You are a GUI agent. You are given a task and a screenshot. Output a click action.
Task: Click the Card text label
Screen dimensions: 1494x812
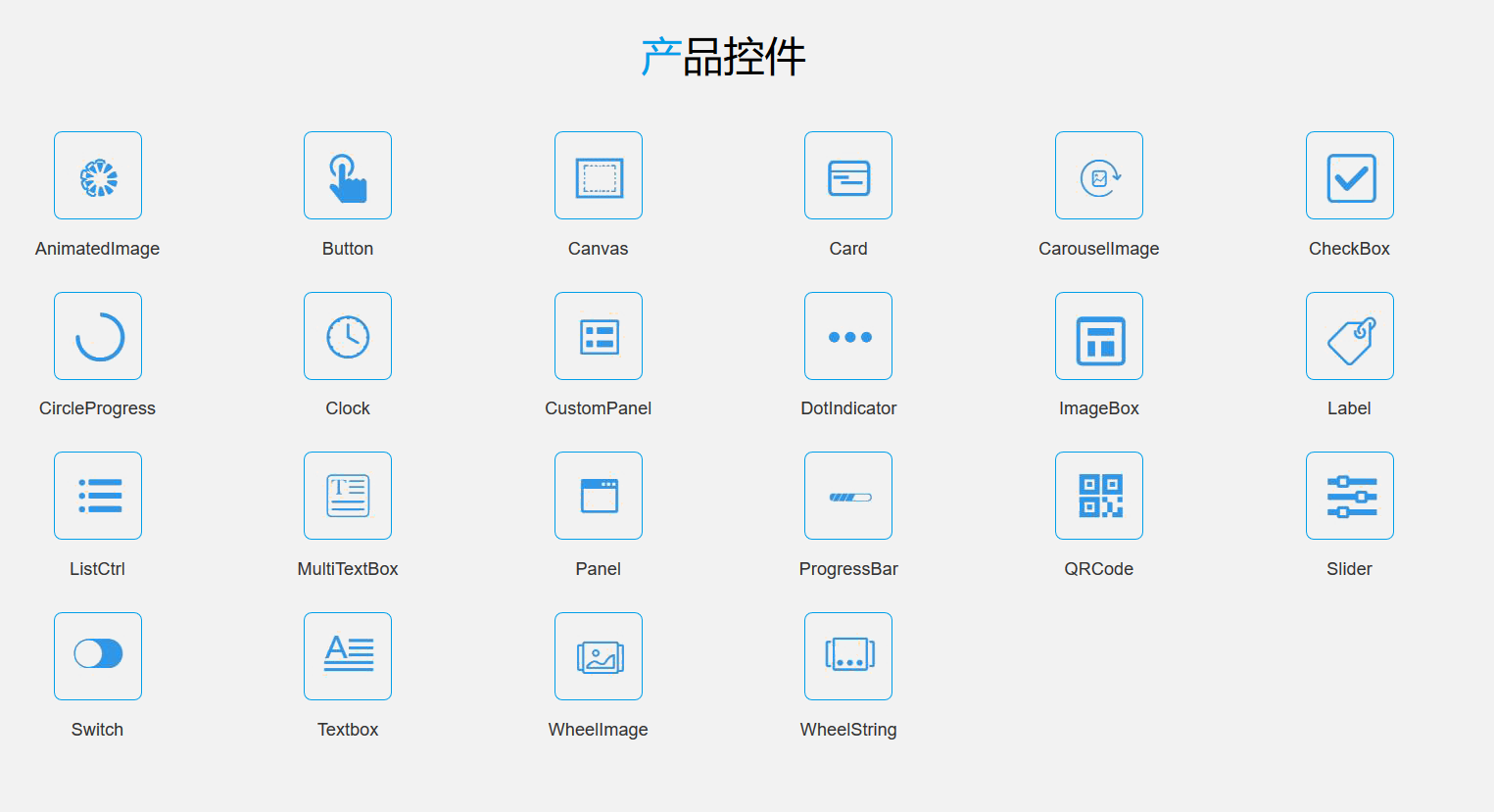[x=848, y=249]
